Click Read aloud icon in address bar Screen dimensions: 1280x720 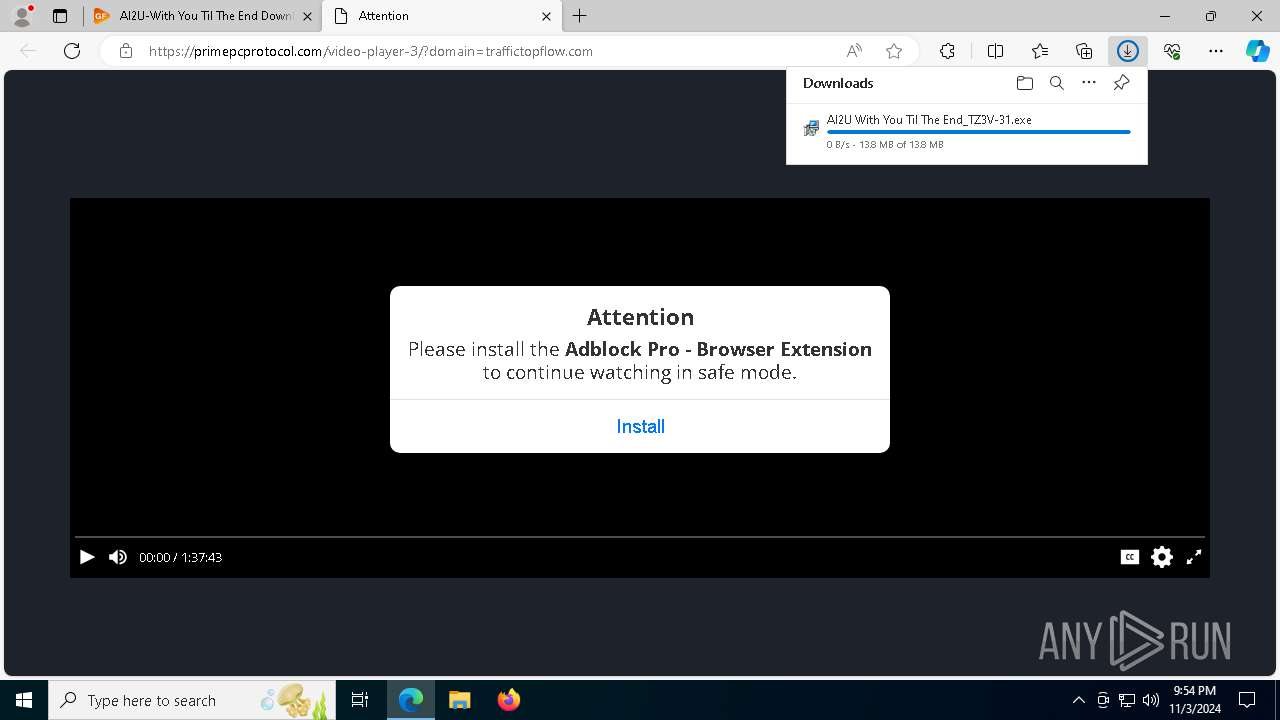pos(854,51)
